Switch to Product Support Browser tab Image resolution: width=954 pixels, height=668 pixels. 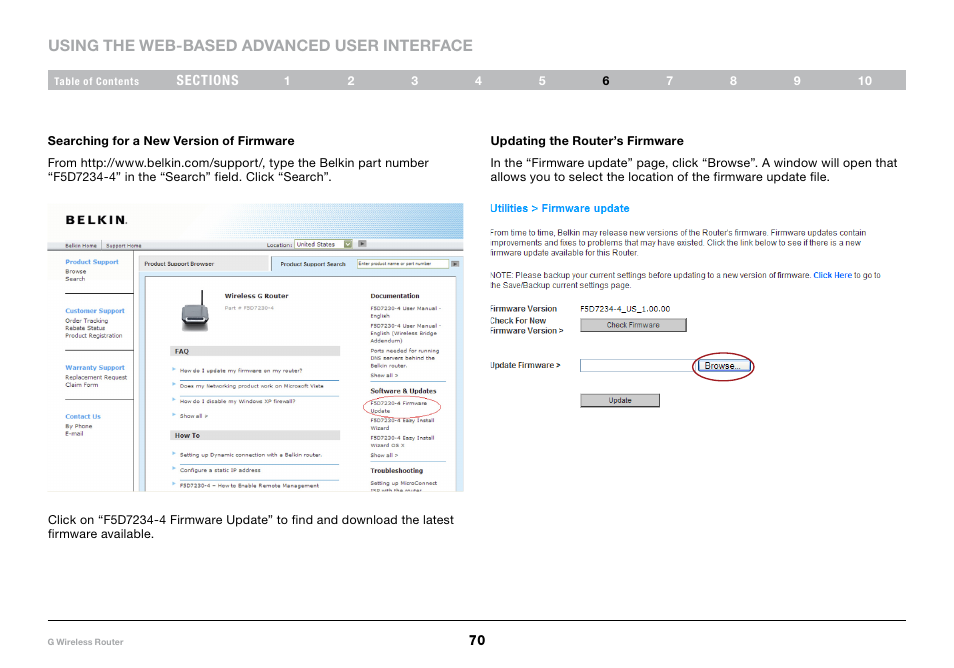(179, 264)
